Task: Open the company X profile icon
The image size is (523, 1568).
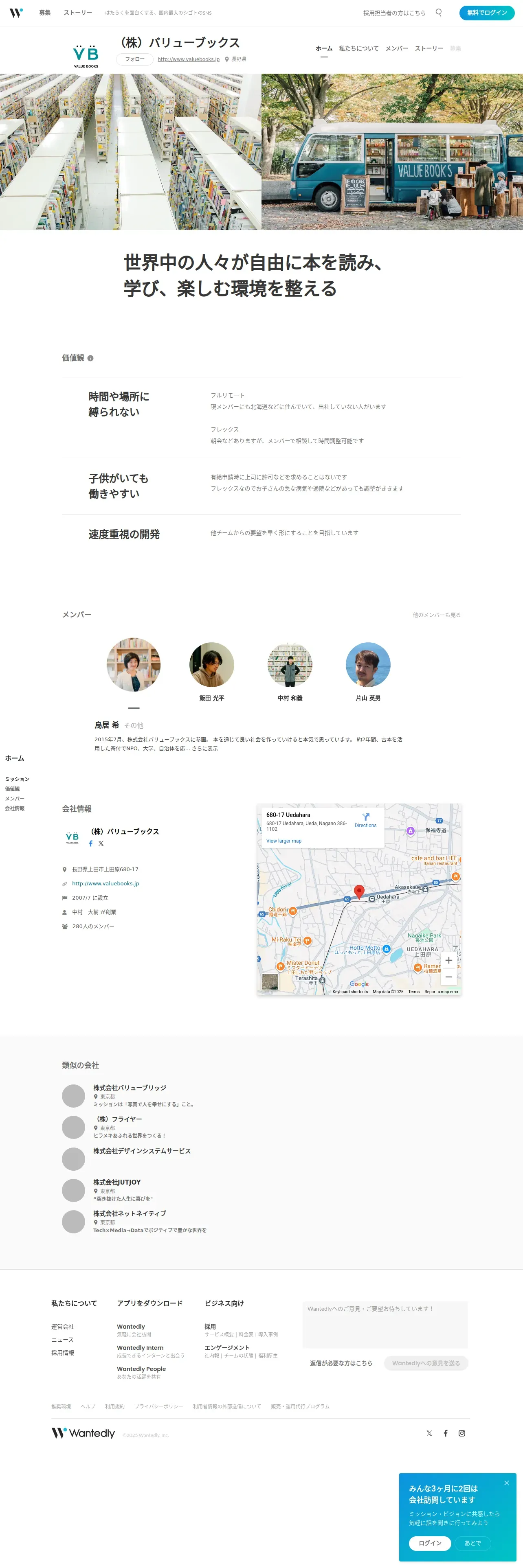Action: click(101, 844)
